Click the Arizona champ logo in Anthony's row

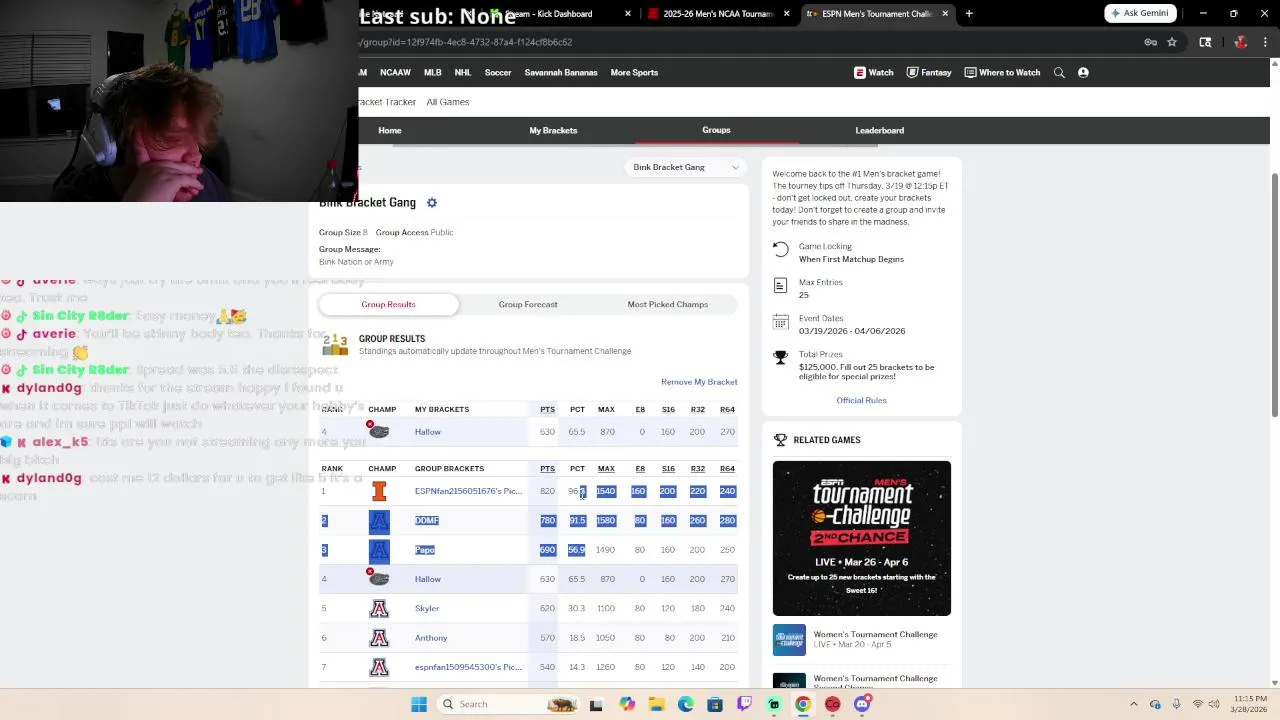379,638
